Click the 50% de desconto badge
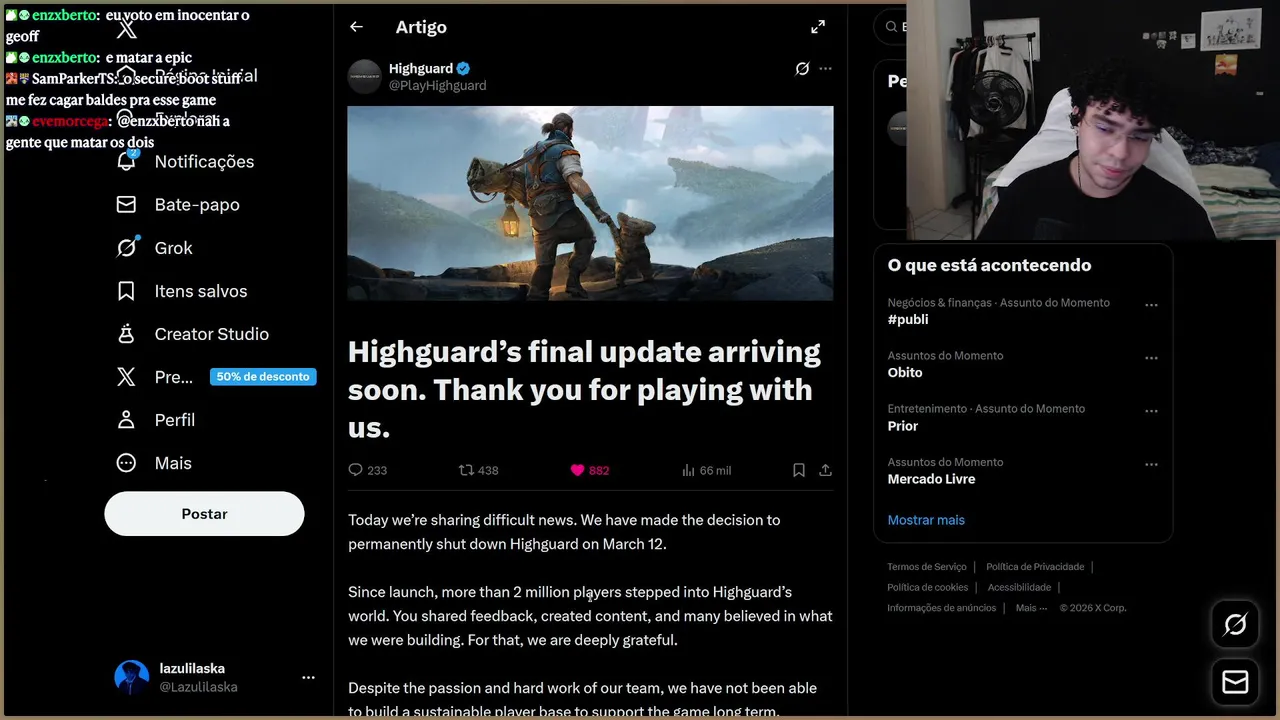This screenshot has height=720, width=1280. tap(263, 377)
